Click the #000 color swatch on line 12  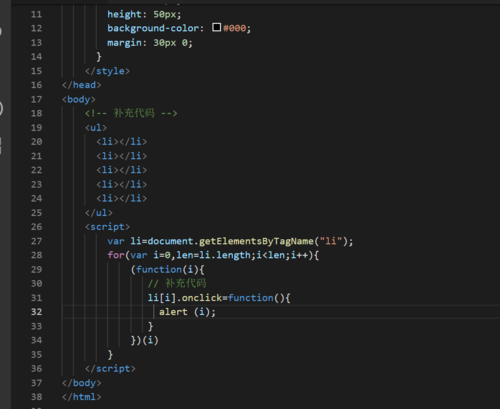point(217,27)
